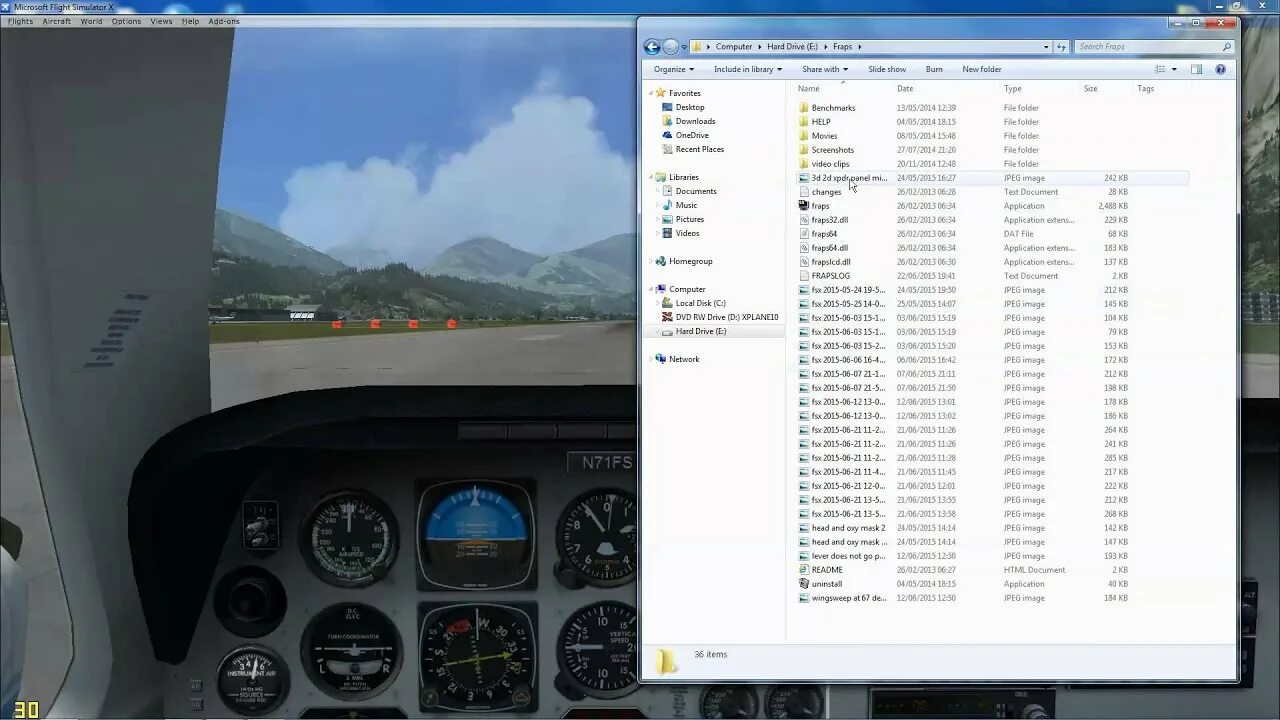Open the Organize dropdown menu
The image size is (1280, 720).
click(x=673, y=69)
